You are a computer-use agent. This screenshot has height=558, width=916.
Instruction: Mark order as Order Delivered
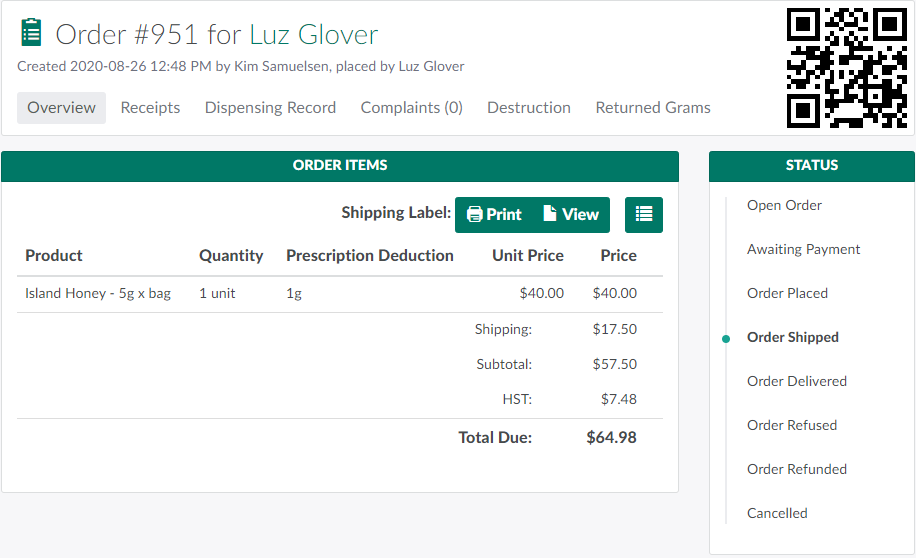pos(796,381)
